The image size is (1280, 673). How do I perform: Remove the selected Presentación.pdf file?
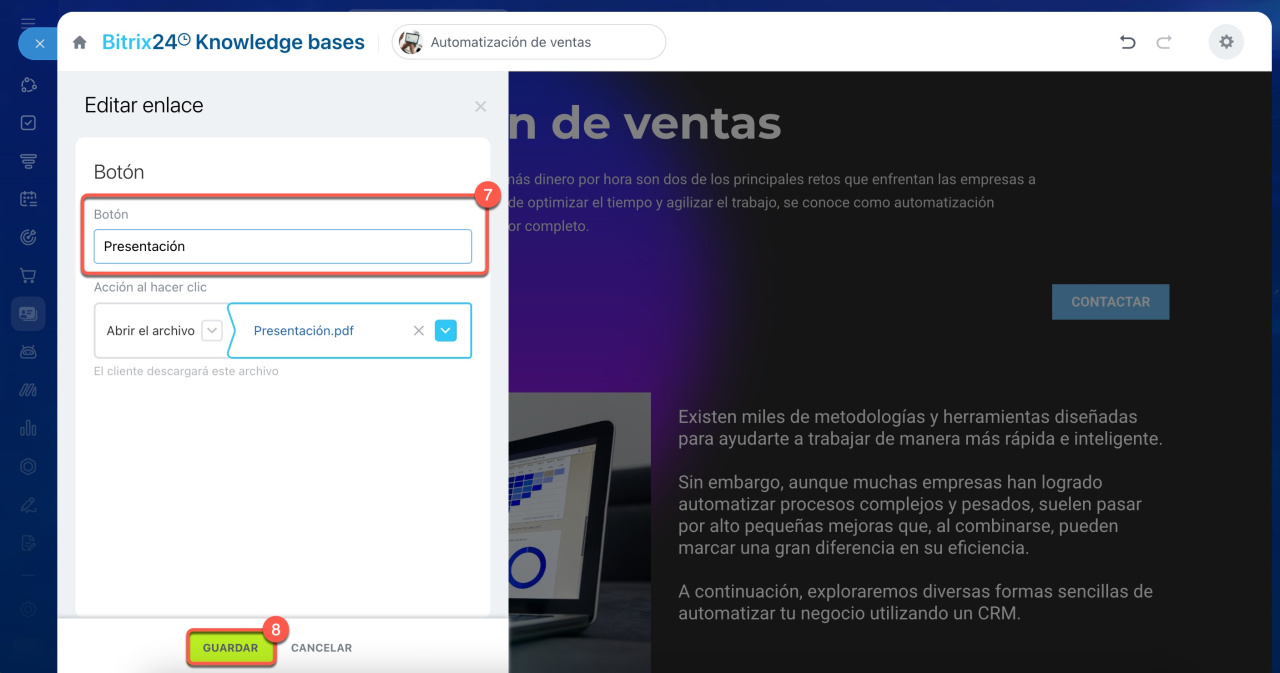coord(419,331)
